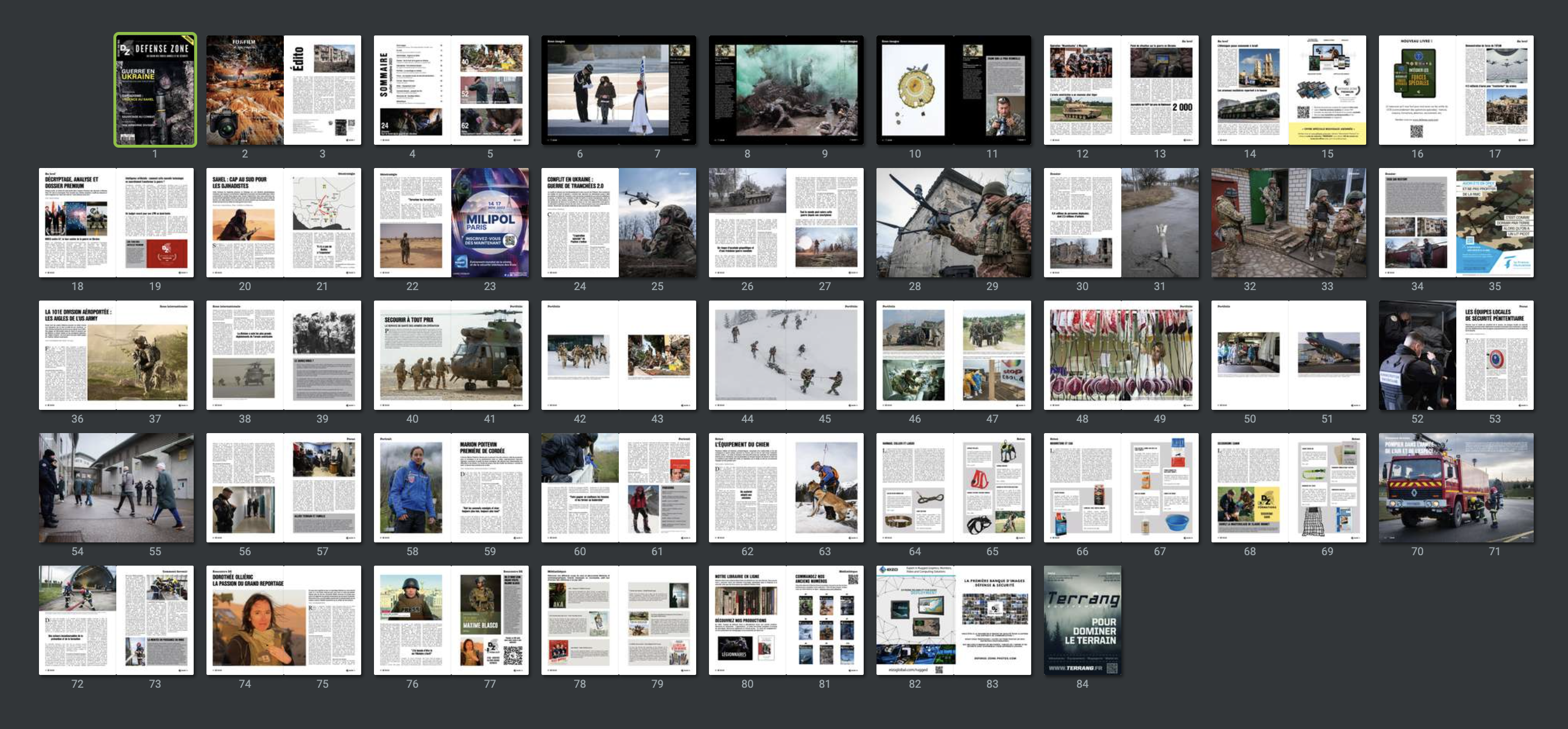Select the Defense Zone cover page thumbnail
Screen dimensions: 1568x729
pyautogui.click(x=155, y=90)
